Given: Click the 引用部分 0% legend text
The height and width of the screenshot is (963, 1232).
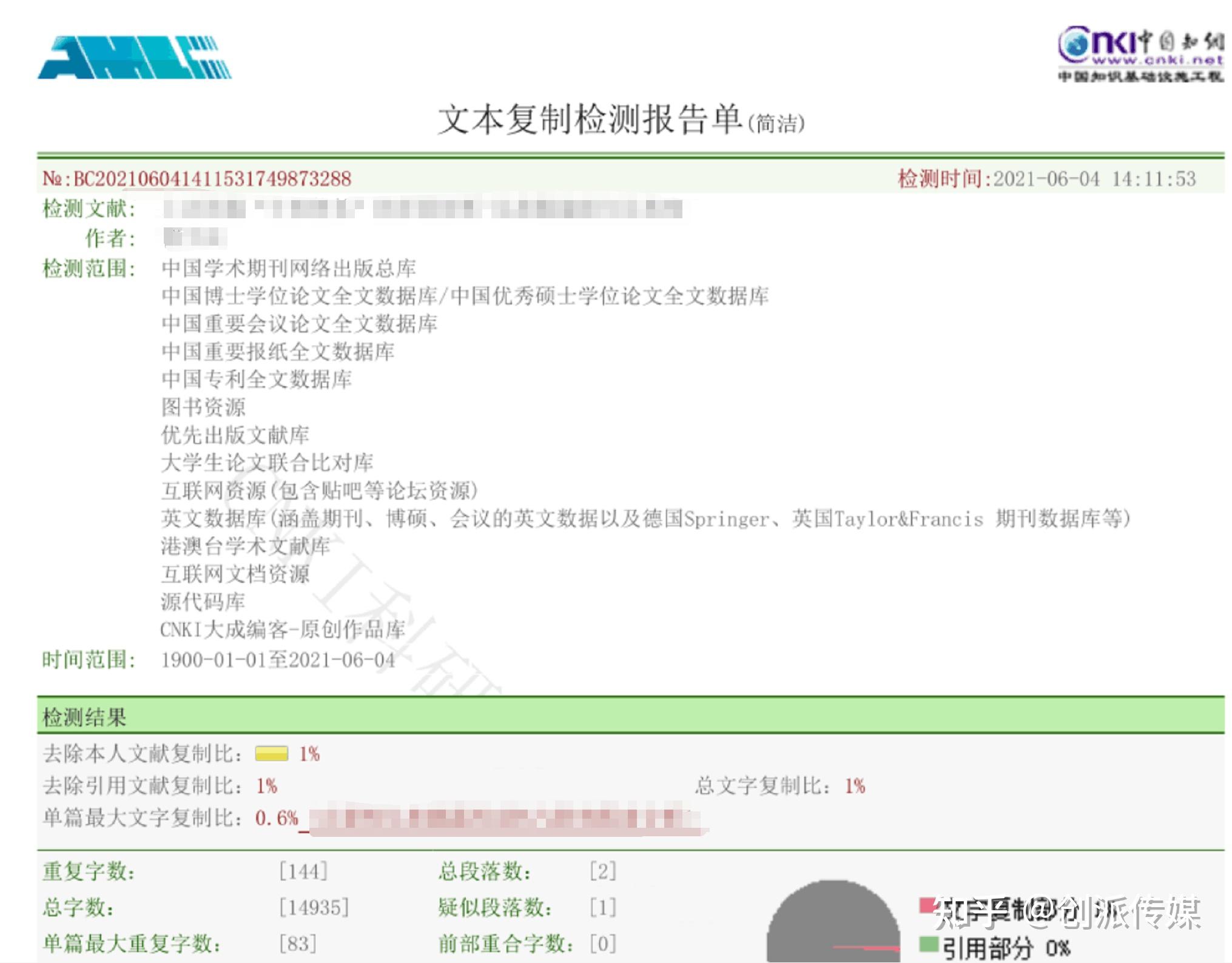Looking at the screenshot, I should coord(1006,947).
